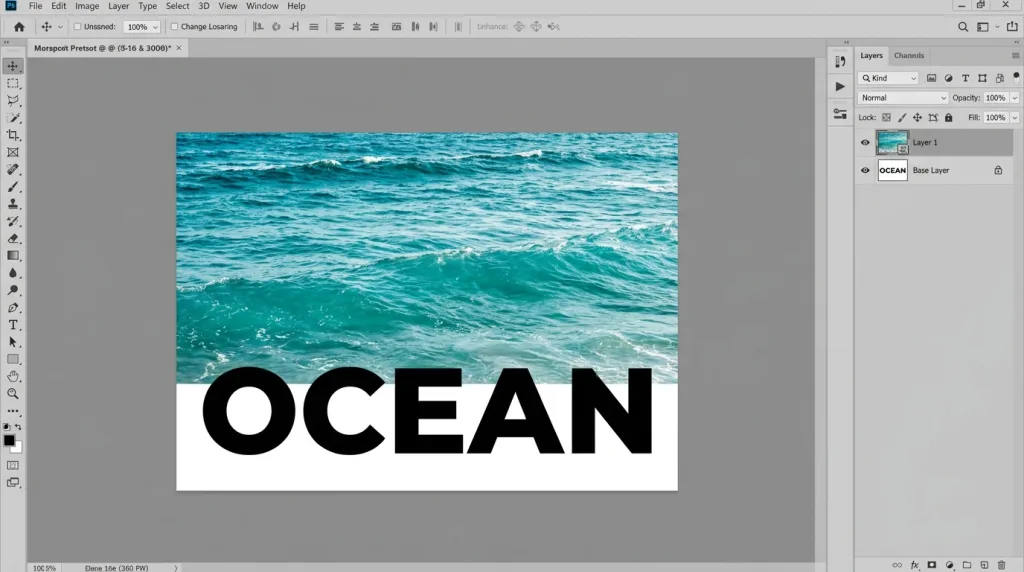The image size is (1024, 572).
Task: Open the Layers panel menu
Action: pyautogui.click(x=1016, y=56)
